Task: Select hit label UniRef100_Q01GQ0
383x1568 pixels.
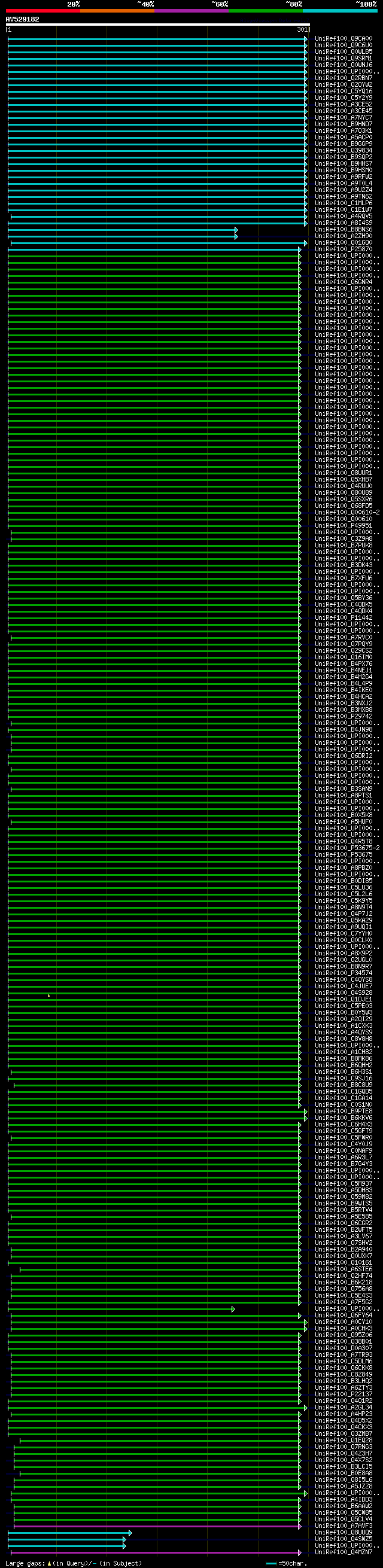Action: pyautogui.click(x=344, y=243)
